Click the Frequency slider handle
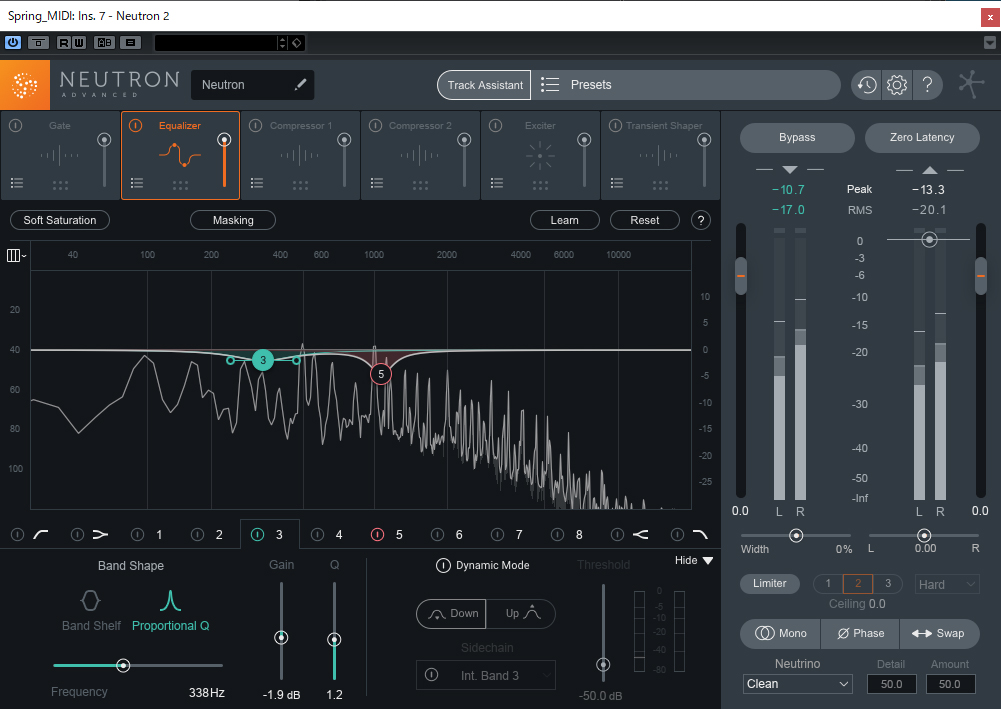Viewport: 1001px width, 709px height. tap(123, 666)
